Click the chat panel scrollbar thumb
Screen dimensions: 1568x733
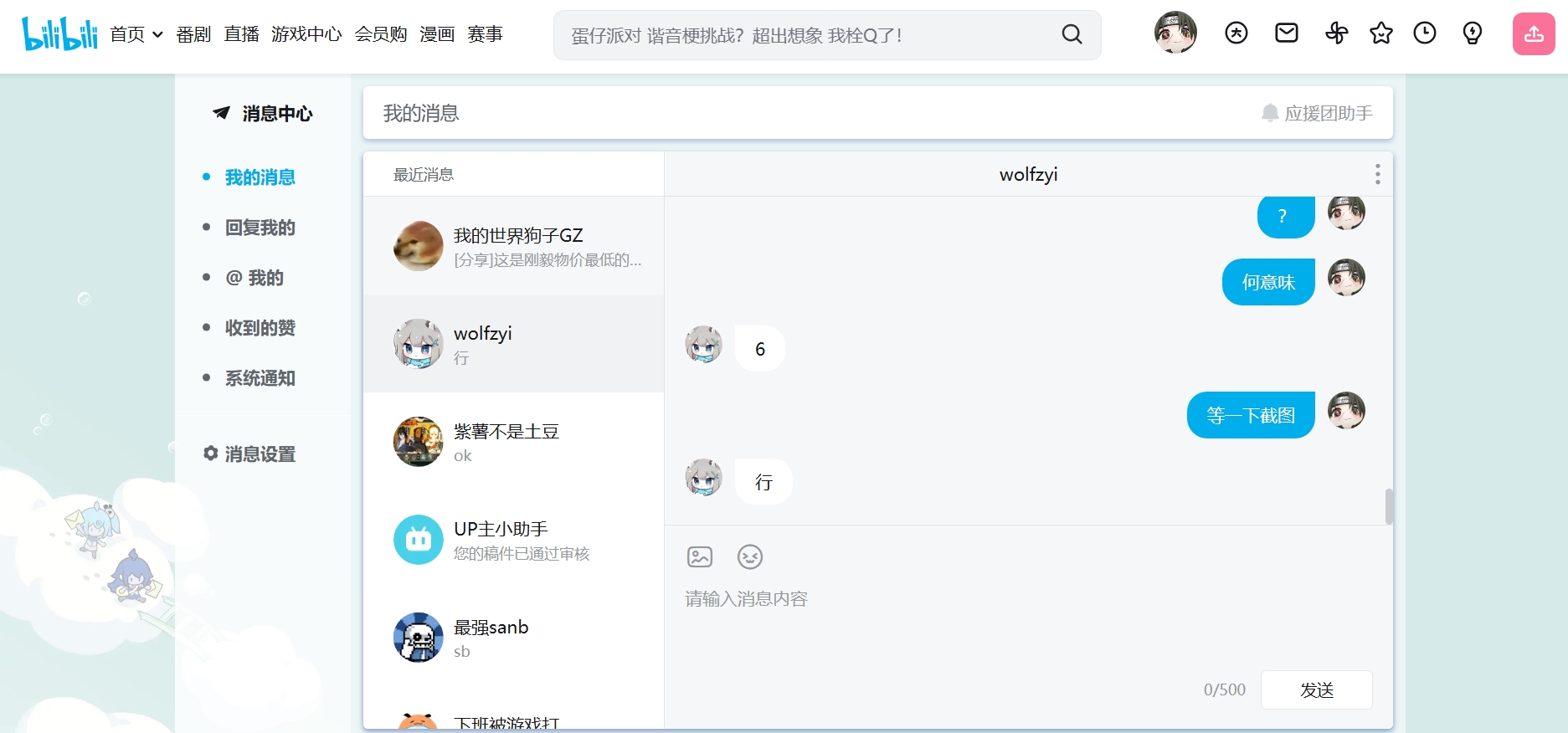point(1389,506)
